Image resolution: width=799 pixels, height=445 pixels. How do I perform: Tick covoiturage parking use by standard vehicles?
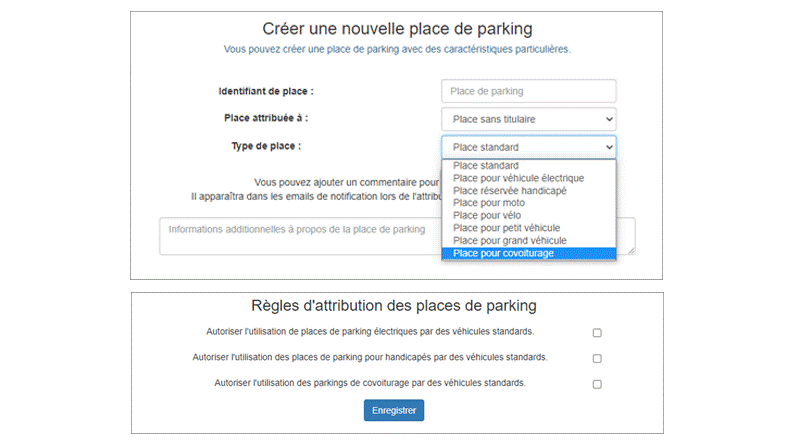click(x=597, y=384)
